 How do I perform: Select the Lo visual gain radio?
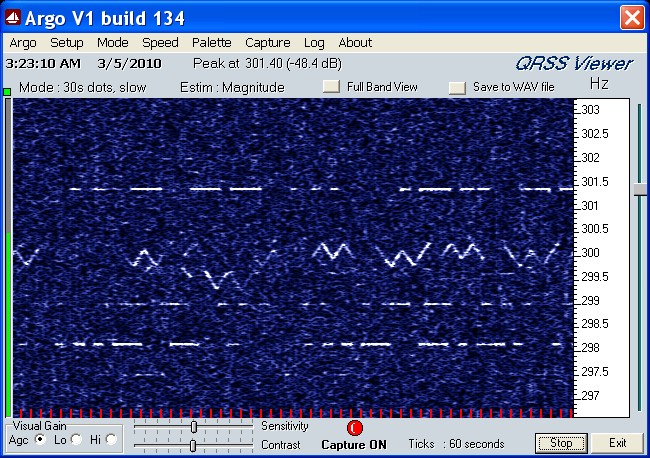tap(76, 439)
